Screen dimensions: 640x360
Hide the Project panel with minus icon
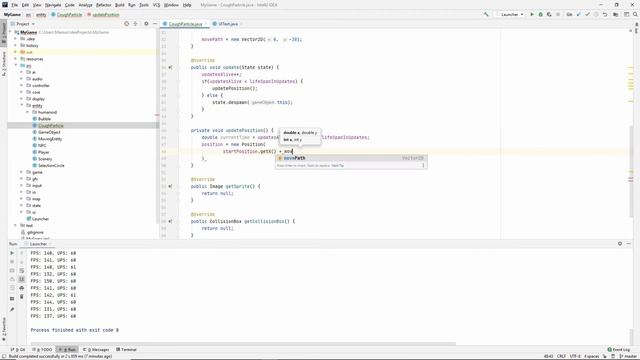[x=155, y=24]
